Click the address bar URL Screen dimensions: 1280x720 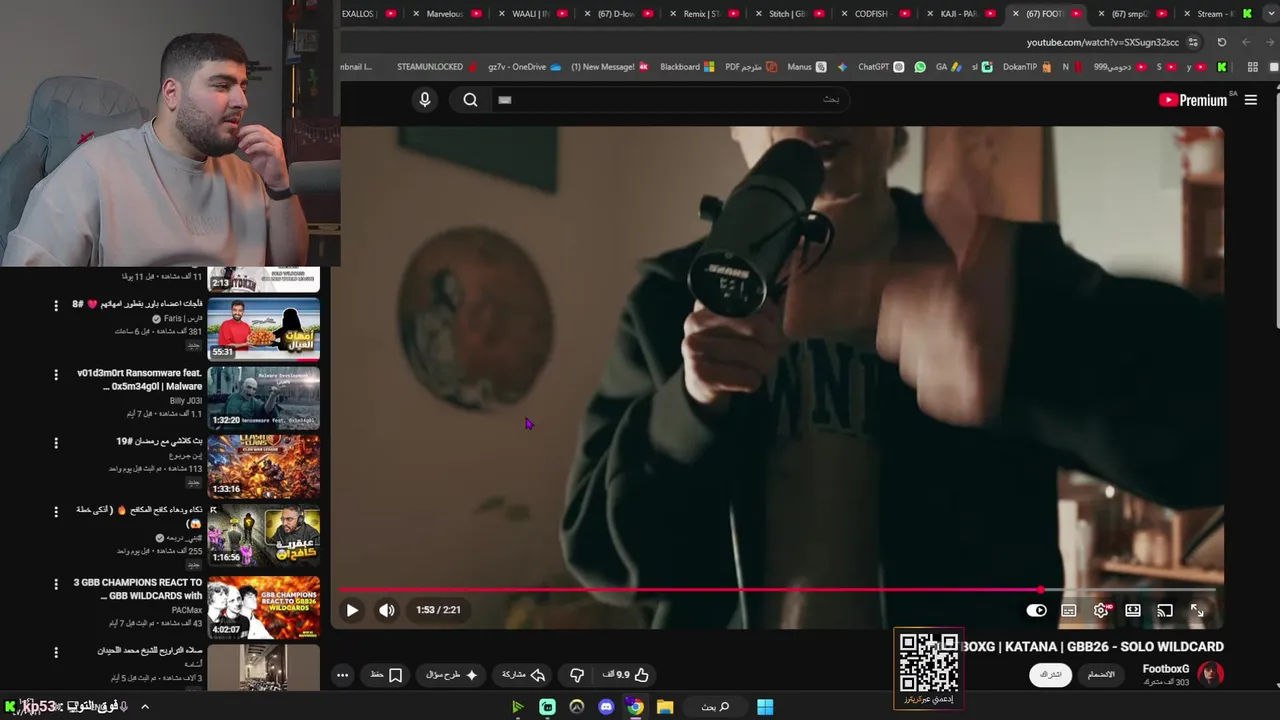1103,42
